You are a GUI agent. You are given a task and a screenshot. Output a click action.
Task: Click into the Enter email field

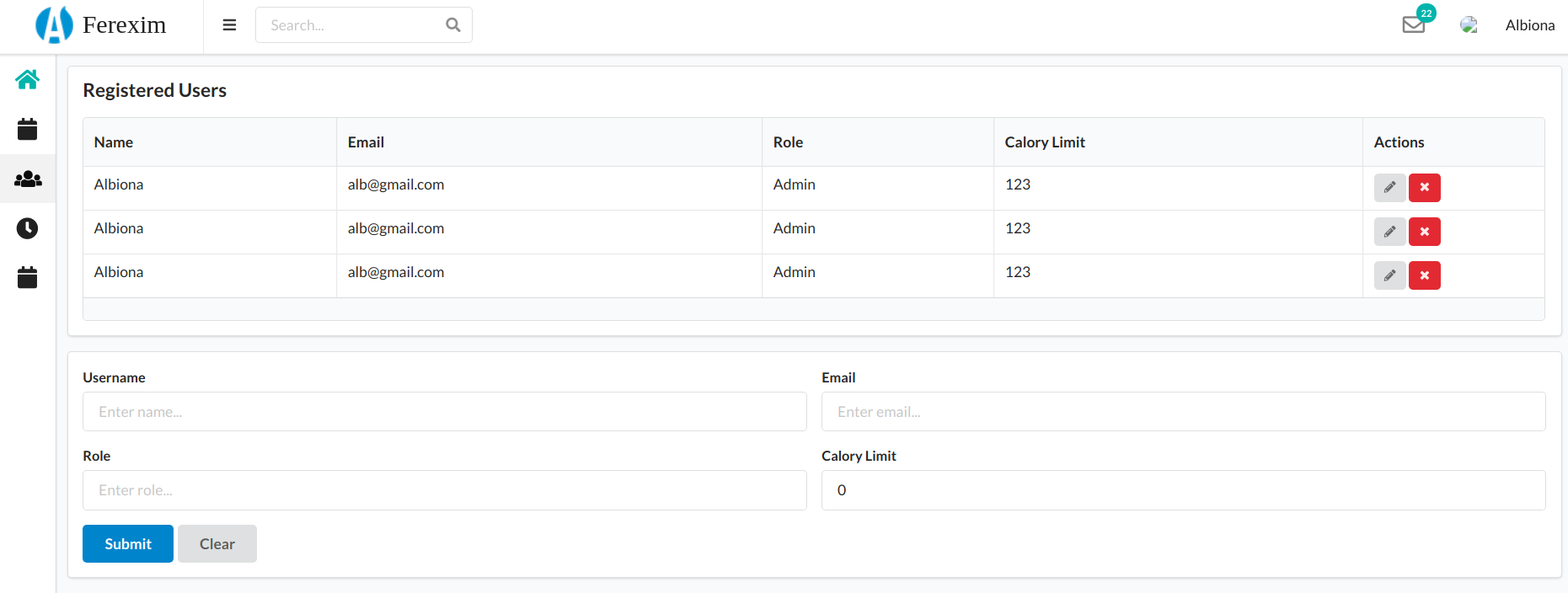(x=1183, y=412)
